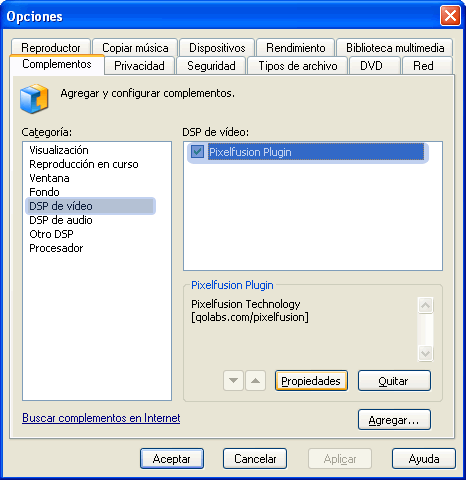The image size is (466, 480).
Task: Open the Reproductor tab
Action: coord(51,48)
